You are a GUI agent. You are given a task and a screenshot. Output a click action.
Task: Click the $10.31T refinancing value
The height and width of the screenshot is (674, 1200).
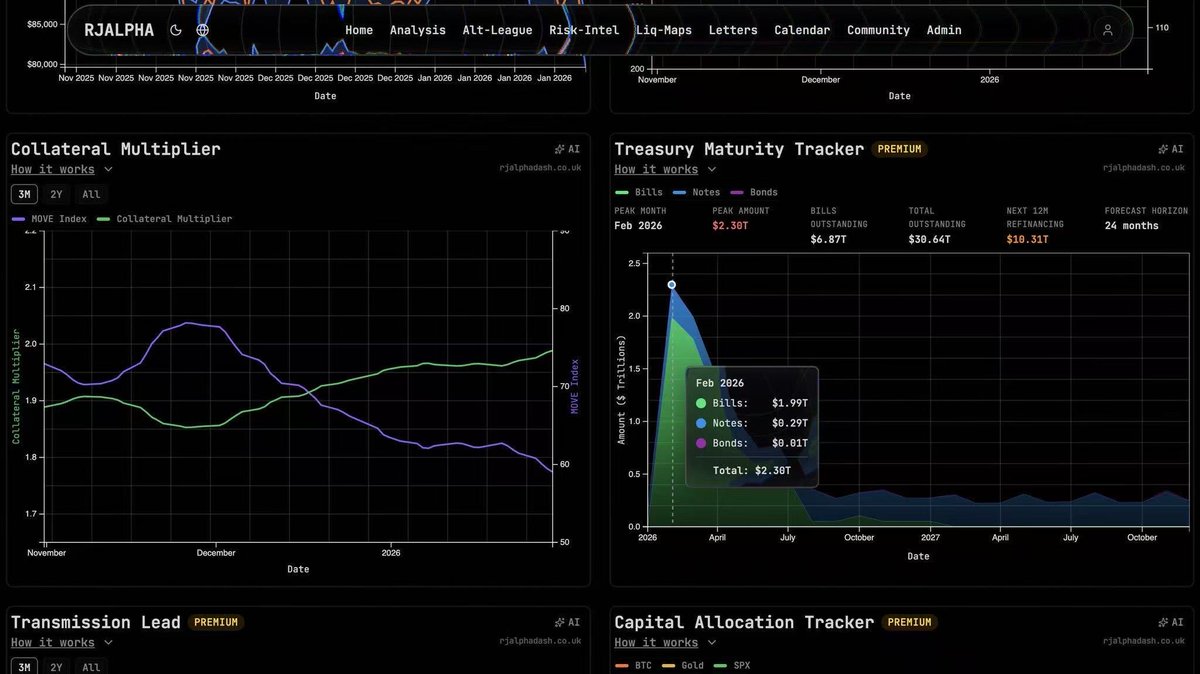[x=1027, y=240]
